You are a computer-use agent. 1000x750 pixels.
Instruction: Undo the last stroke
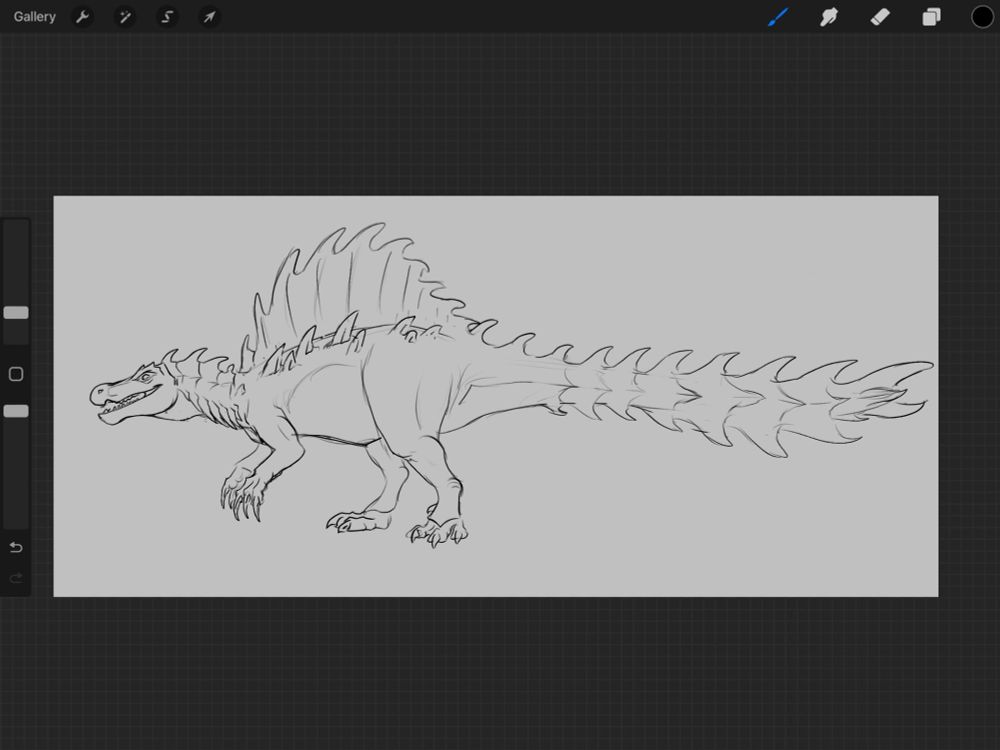16,547
